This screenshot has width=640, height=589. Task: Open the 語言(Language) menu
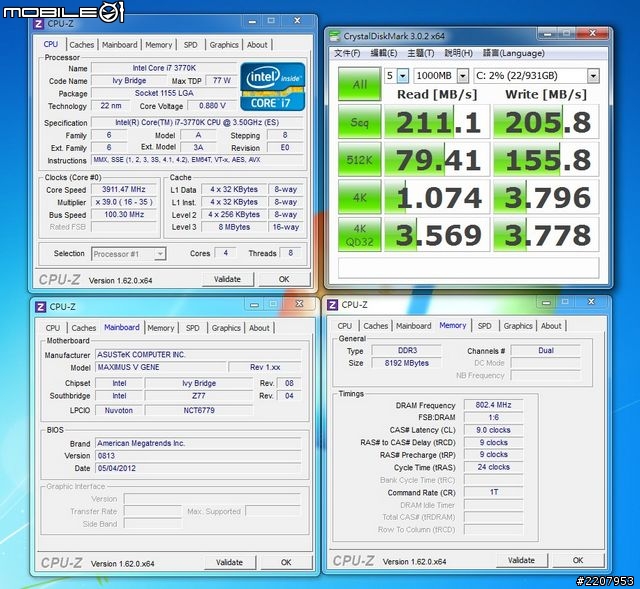click(513, 53)
